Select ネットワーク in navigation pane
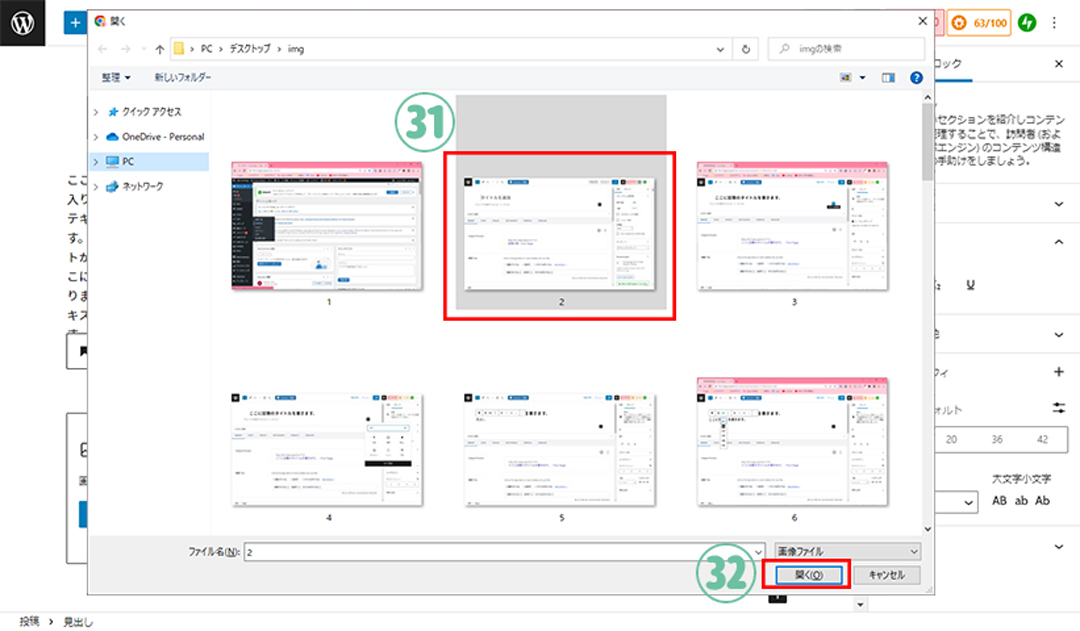The image size is (1080, 631). tap(143, 186)
